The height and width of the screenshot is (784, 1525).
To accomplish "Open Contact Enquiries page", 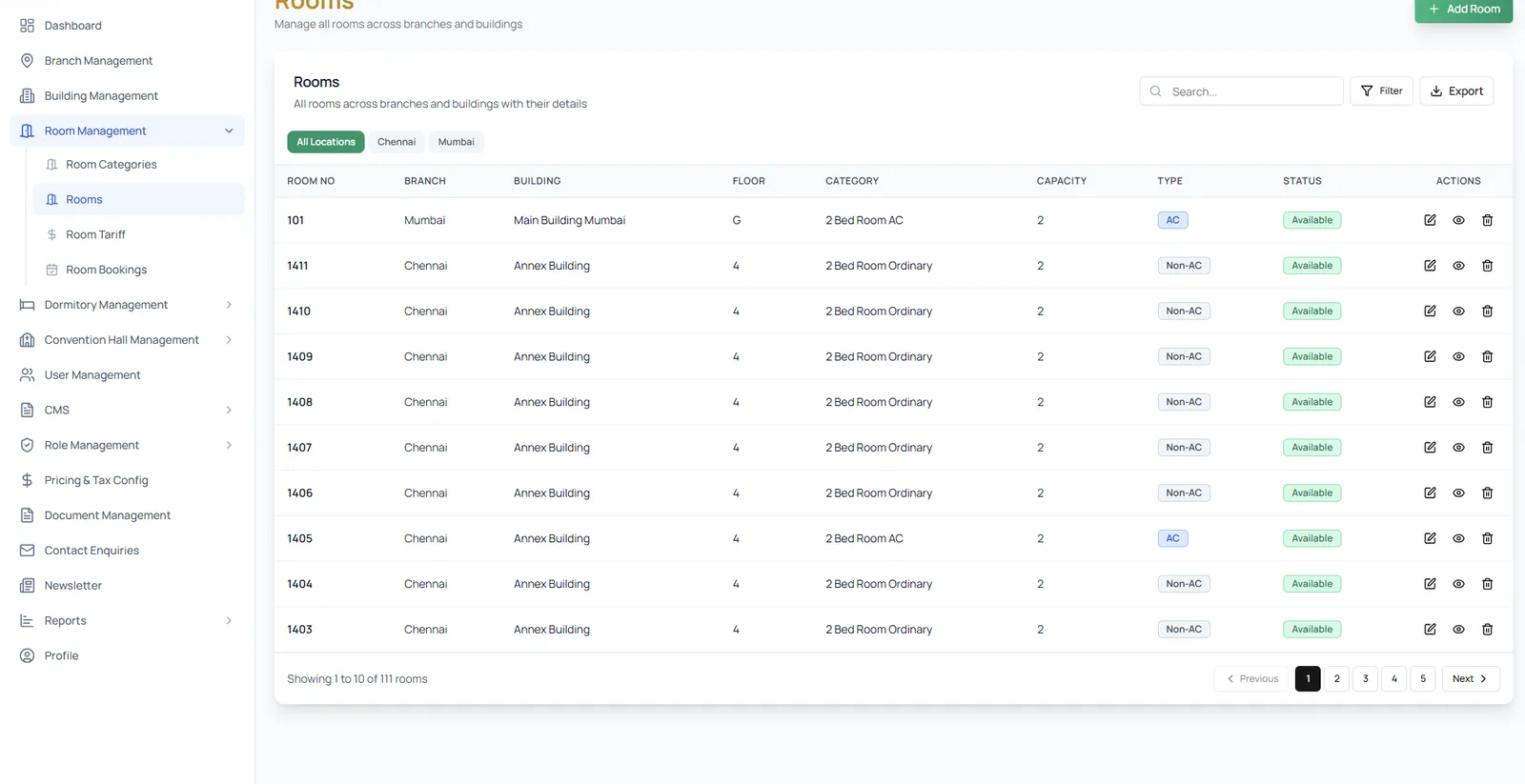I will click(x=127, y=551).
